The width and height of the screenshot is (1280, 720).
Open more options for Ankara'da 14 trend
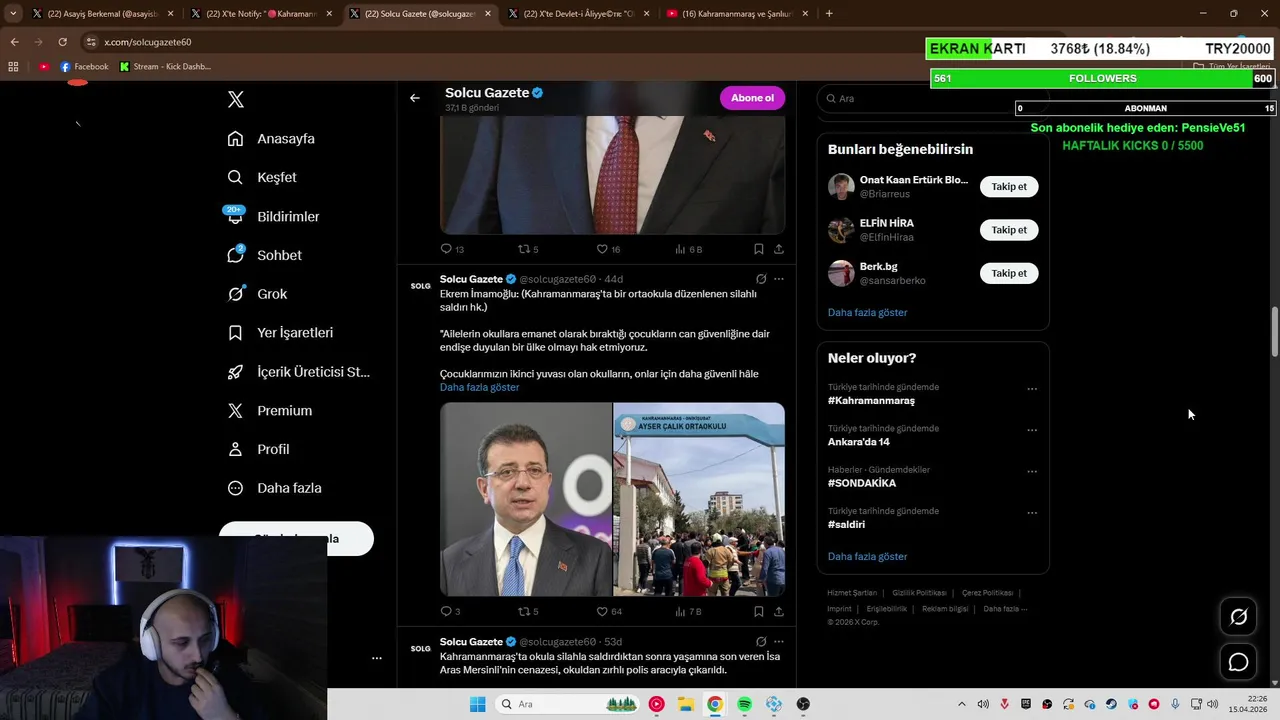pos(1032,430)
